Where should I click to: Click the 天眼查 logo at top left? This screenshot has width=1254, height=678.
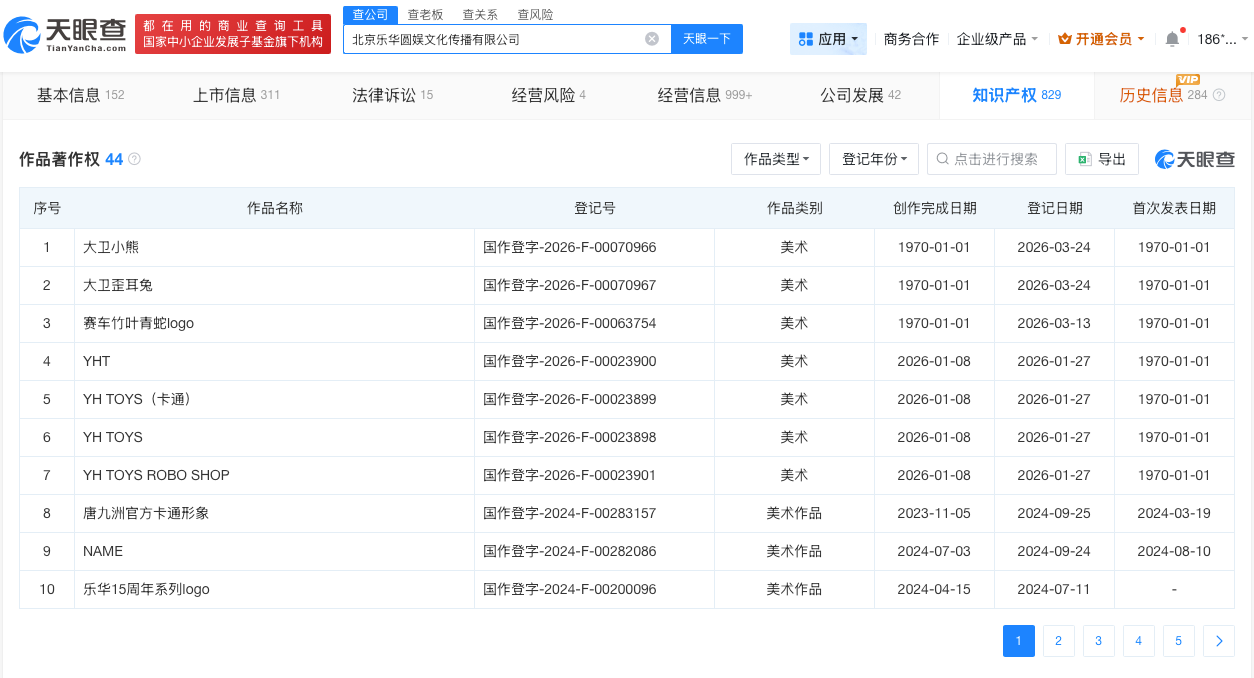tap(65, 31)
